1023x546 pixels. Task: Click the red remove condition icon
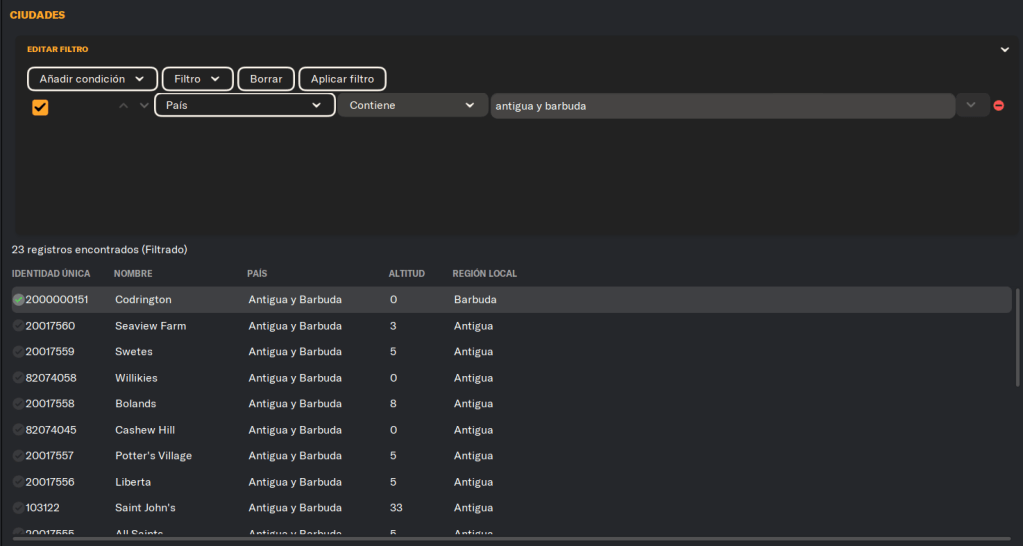click(998, 106)
